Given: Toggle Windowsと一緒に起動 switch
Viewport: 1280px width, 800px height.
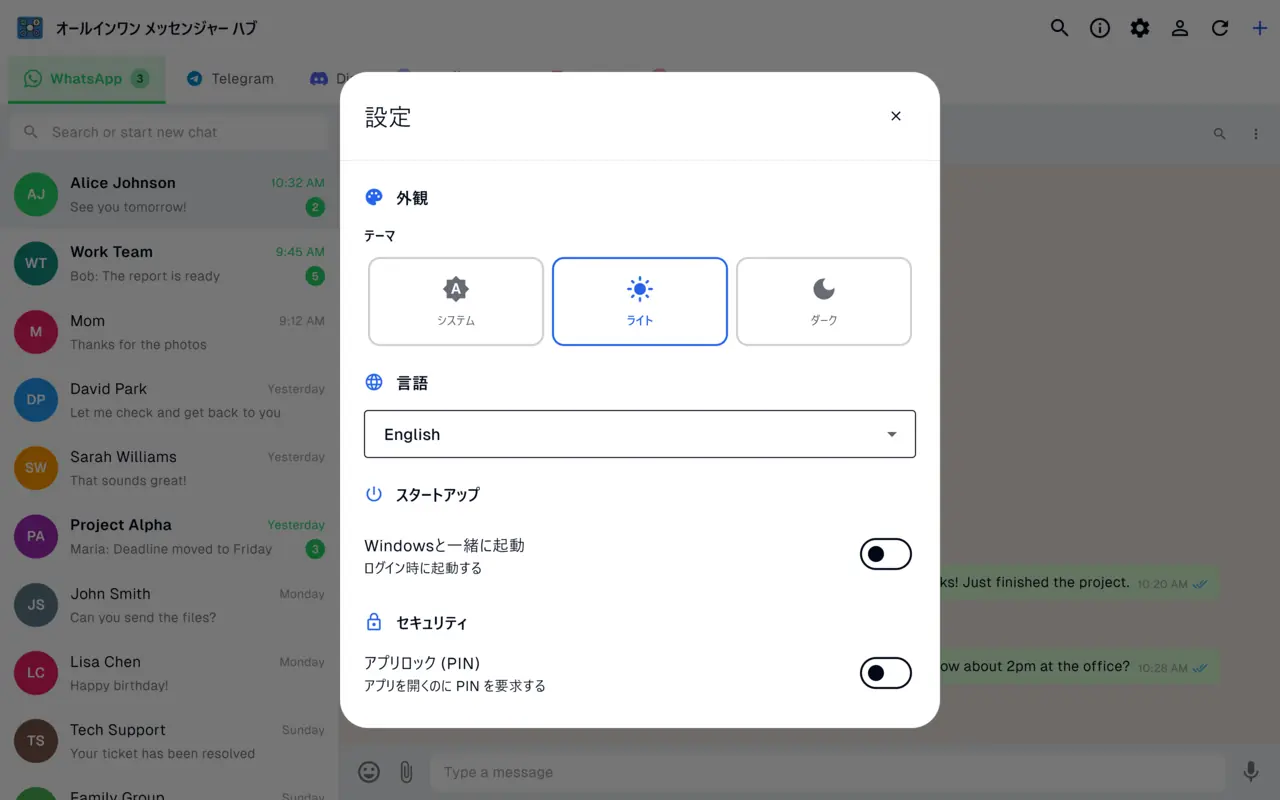Looking at the screenshot, I should [886, 554].
